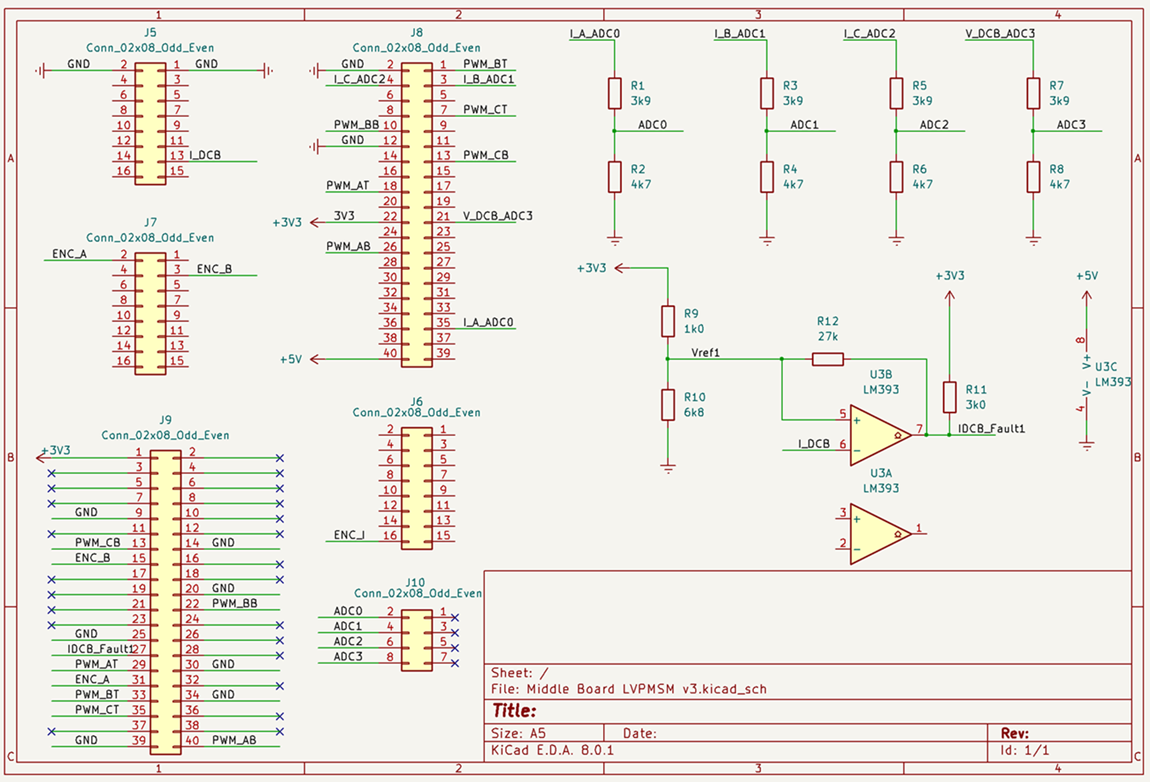1150x782 pixels.
Task: Select the V_DCB_ADC3 label above R7
Action: [999, 34]
